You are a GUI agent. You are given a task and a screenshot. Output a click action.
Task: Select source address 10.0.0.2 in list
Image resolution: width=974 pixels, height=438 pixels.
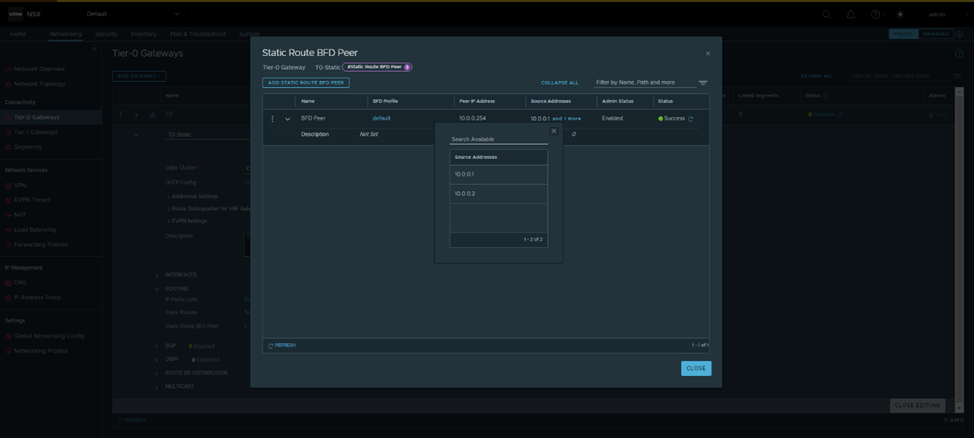tap(465, 194)
